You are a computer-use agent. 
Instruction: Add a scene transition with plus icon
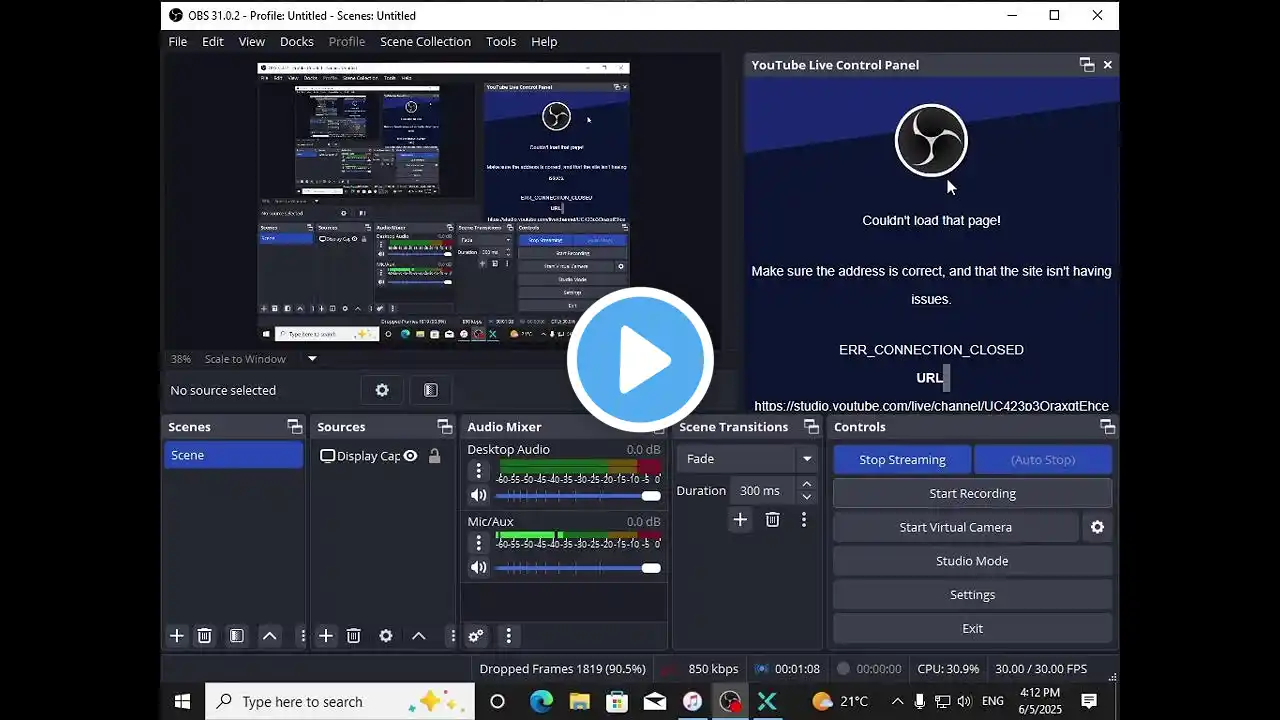[x=740, y=520]
